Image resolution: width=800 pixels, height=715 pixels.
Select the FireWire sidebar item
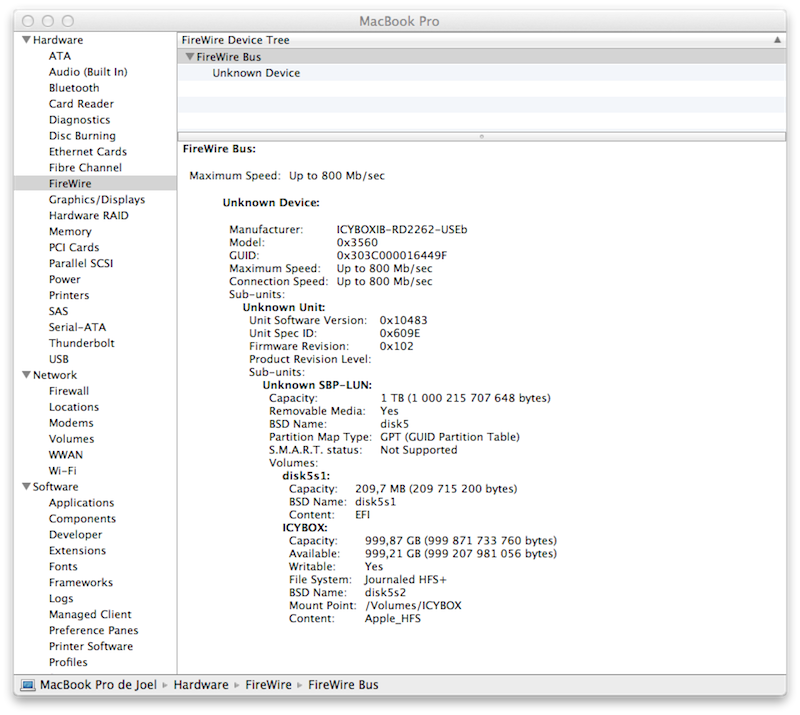[95, 183]
